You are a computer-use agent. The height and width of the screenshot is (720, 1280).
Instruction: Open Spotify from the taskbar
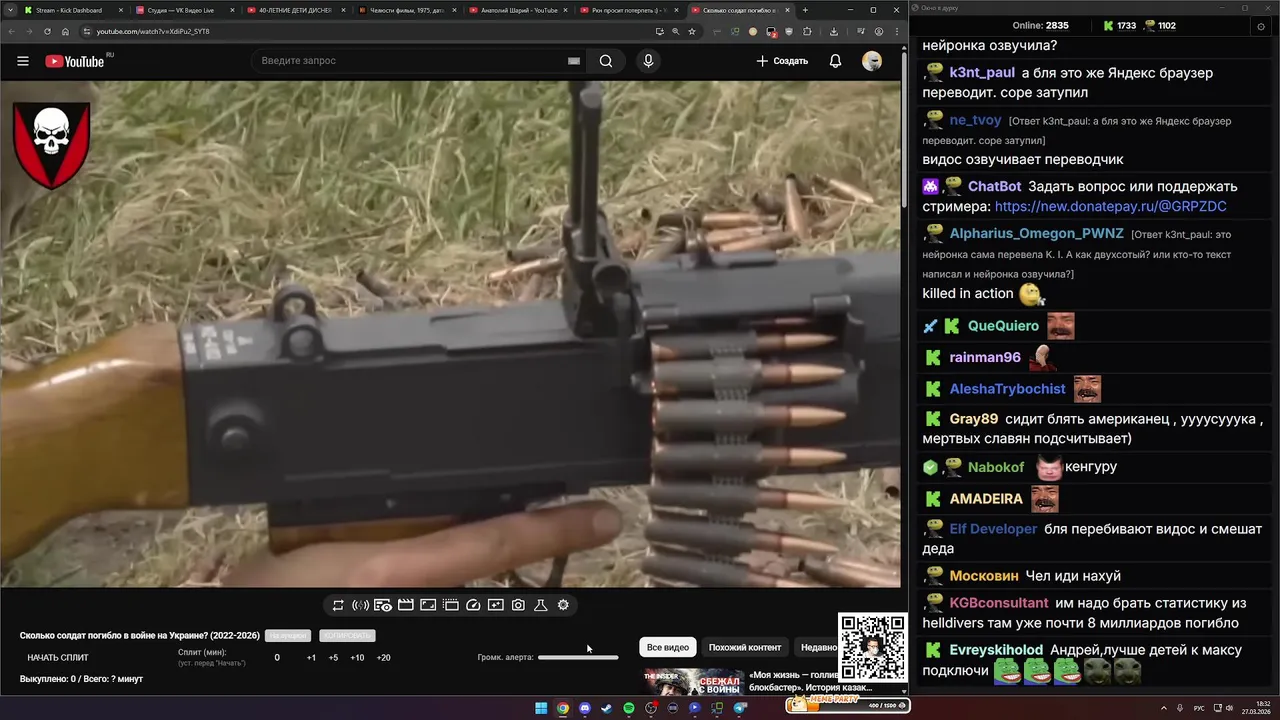point(629,708)
